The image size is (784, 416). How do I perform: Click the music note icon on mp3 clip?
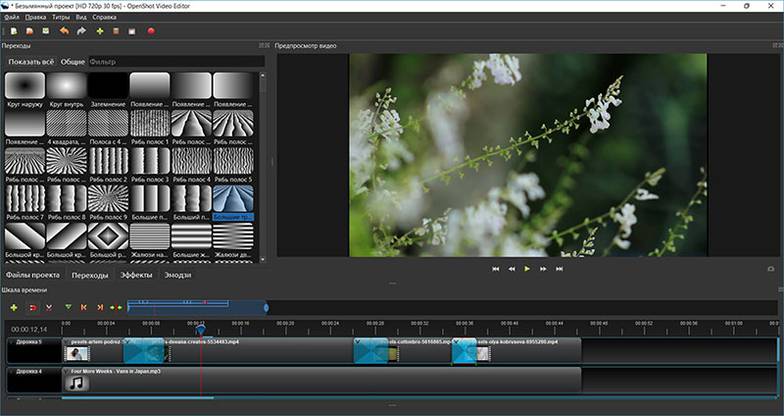[x=76, y=384]
